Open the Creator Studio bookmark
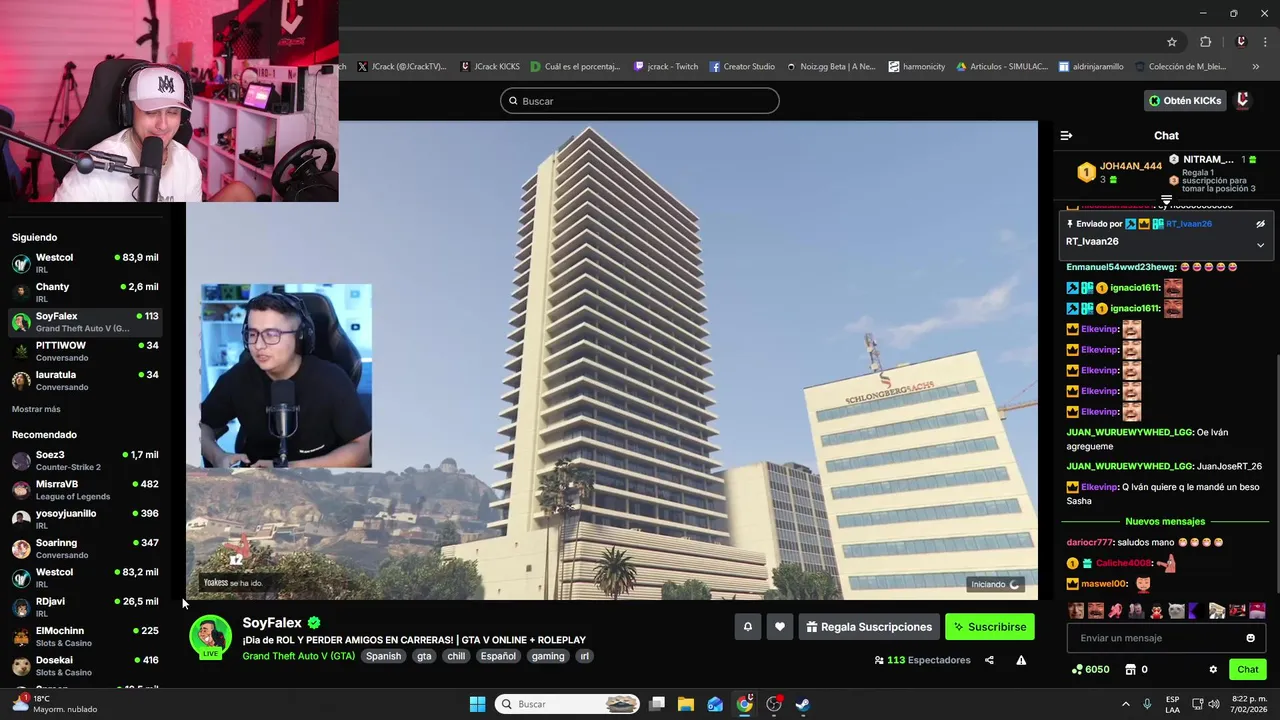Screen dimensions: 1280x720 tap(743, 67)
